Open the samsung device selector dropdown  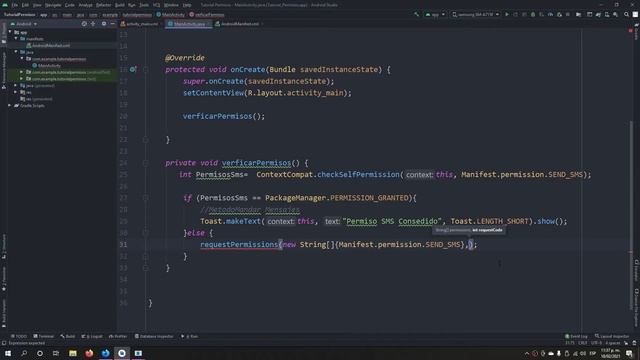476,14
